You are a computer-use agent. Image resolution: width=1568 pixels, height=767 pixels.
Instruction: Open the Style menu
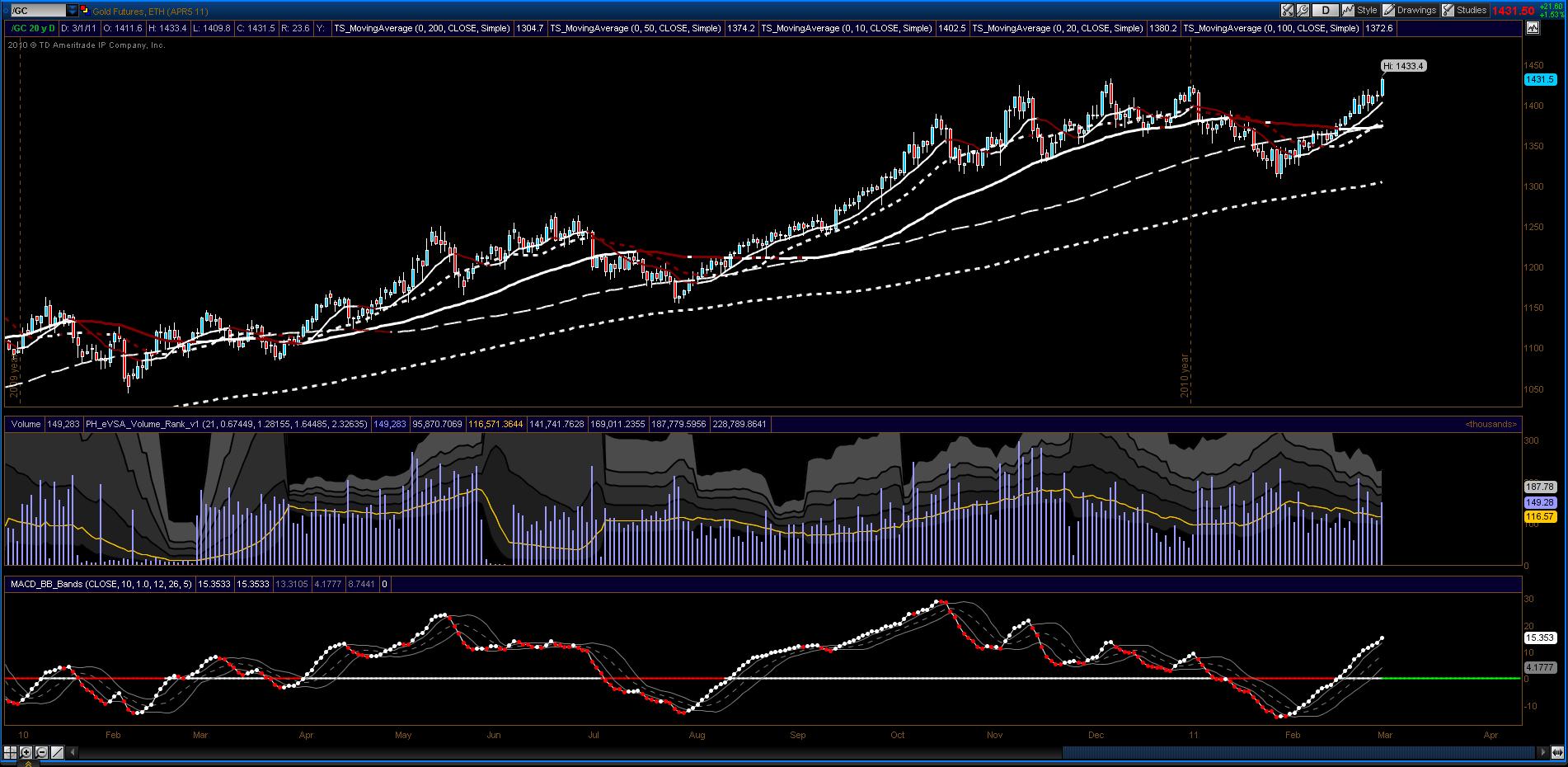click(1359, 11)
